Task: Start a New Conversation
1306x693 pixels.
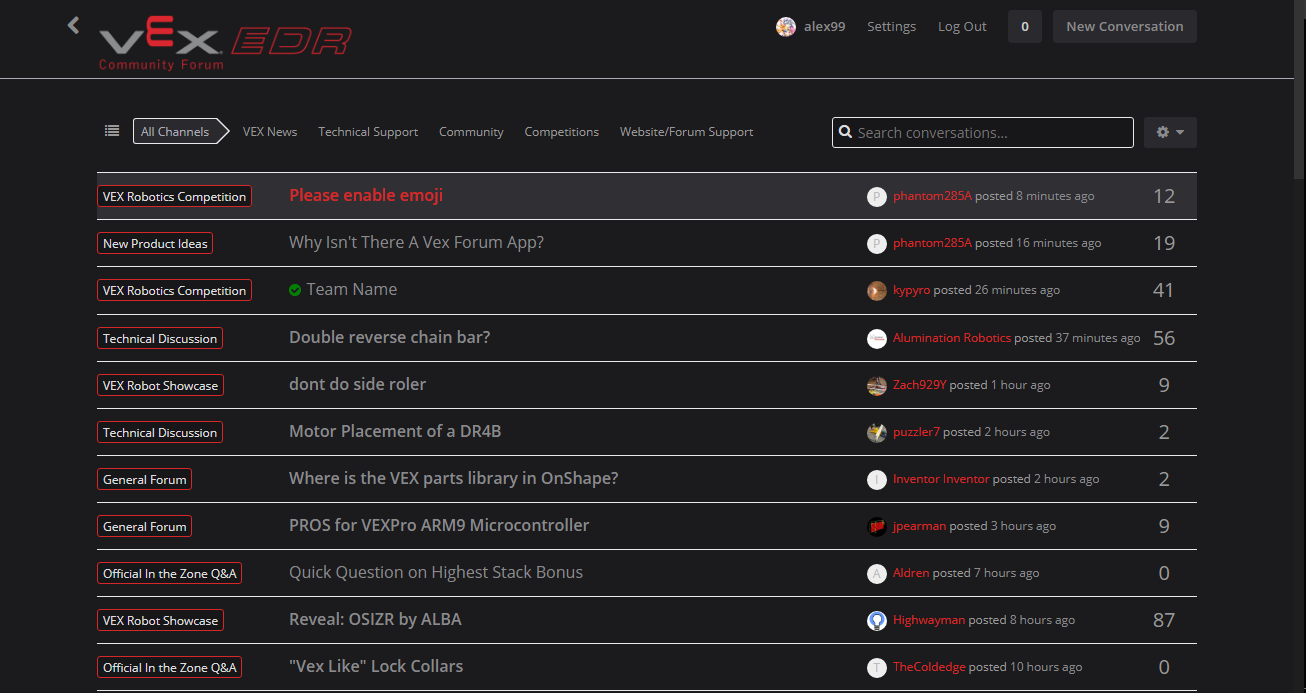Action: coord(1125,27)
